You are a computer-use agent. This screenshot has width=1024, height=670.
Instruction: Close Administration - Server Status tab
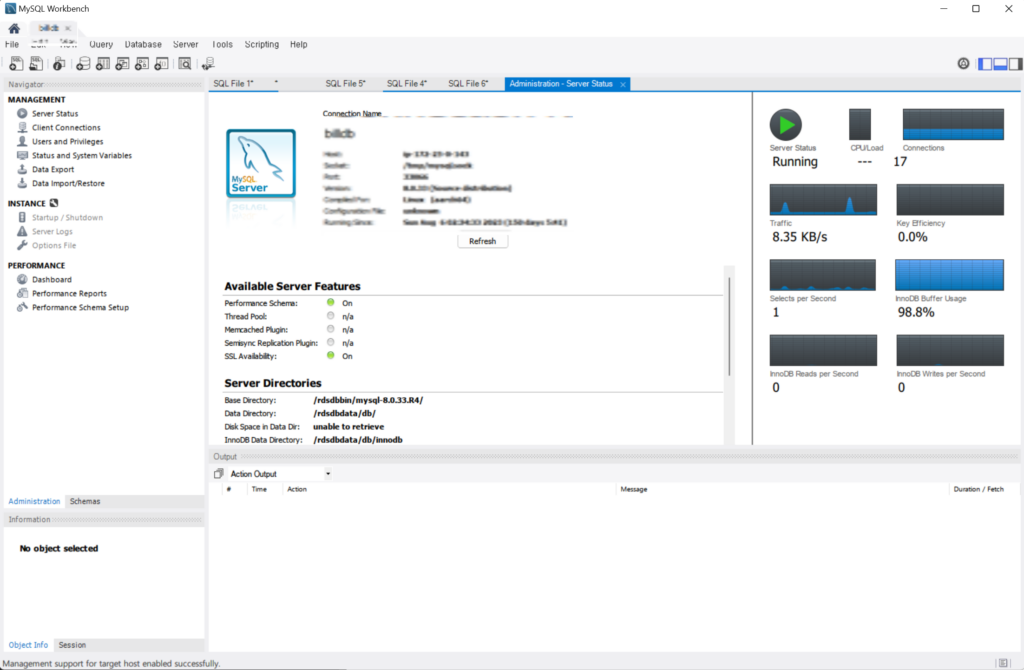pos(623,84)
